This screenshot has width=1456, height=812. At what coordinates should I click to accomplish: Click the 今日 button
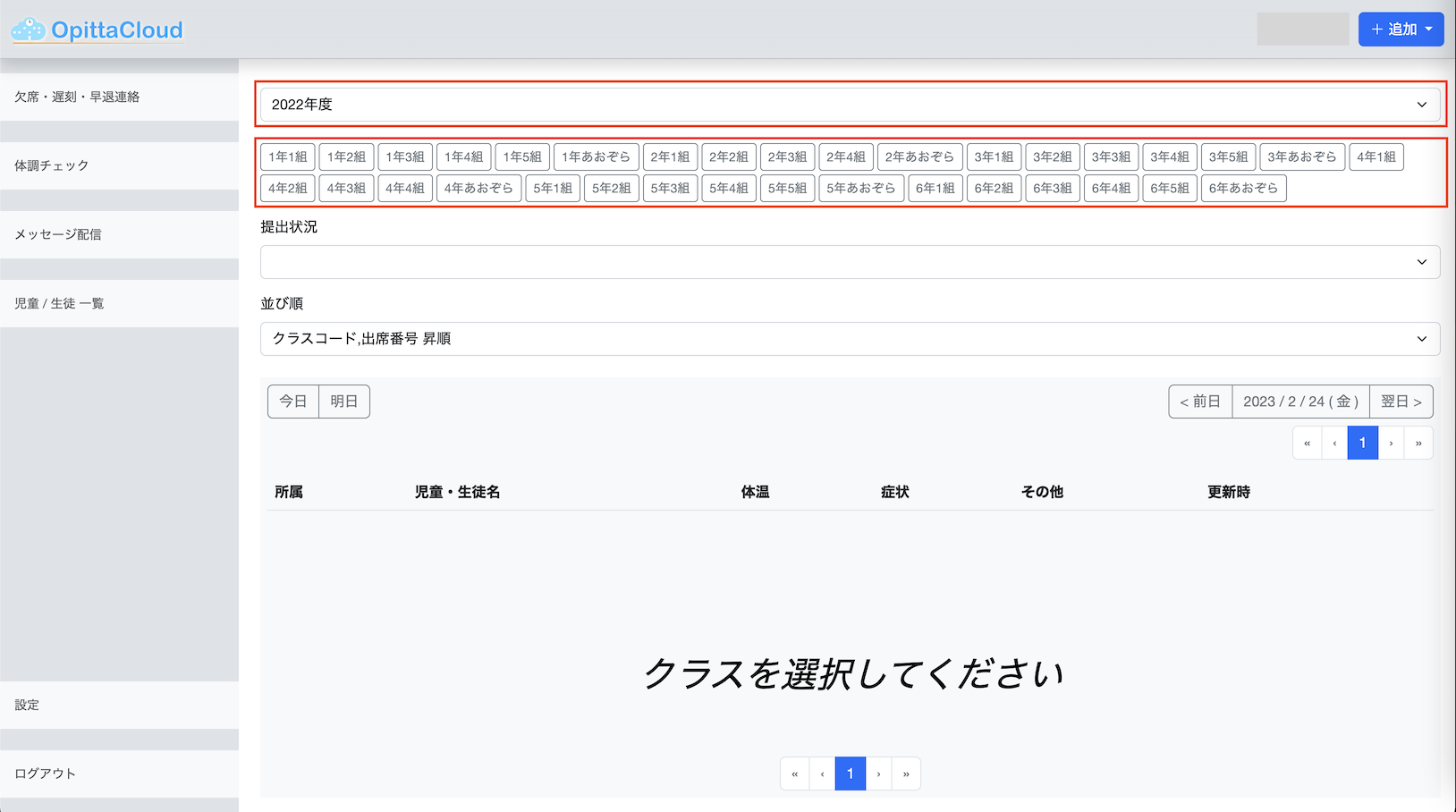coord(293,402)
